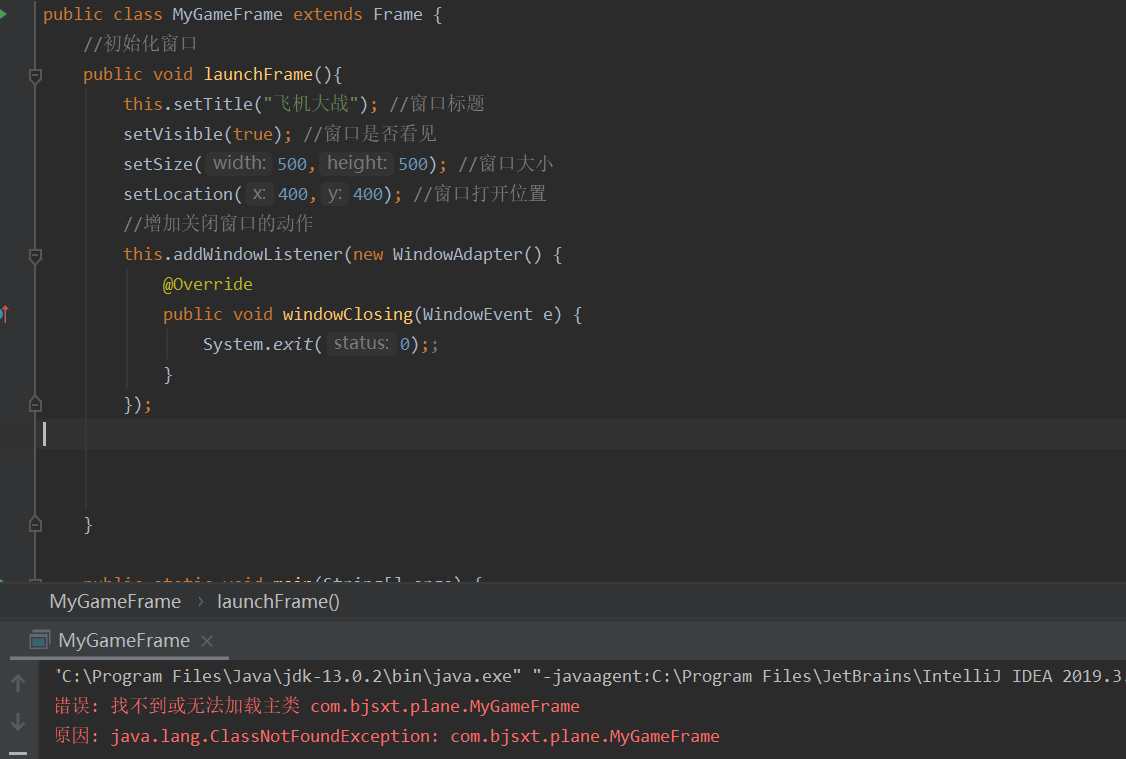The height and width of the screenshot is (759, 1126).
Task: Click the //窗口大小 comment
Action: click(506, 164)
